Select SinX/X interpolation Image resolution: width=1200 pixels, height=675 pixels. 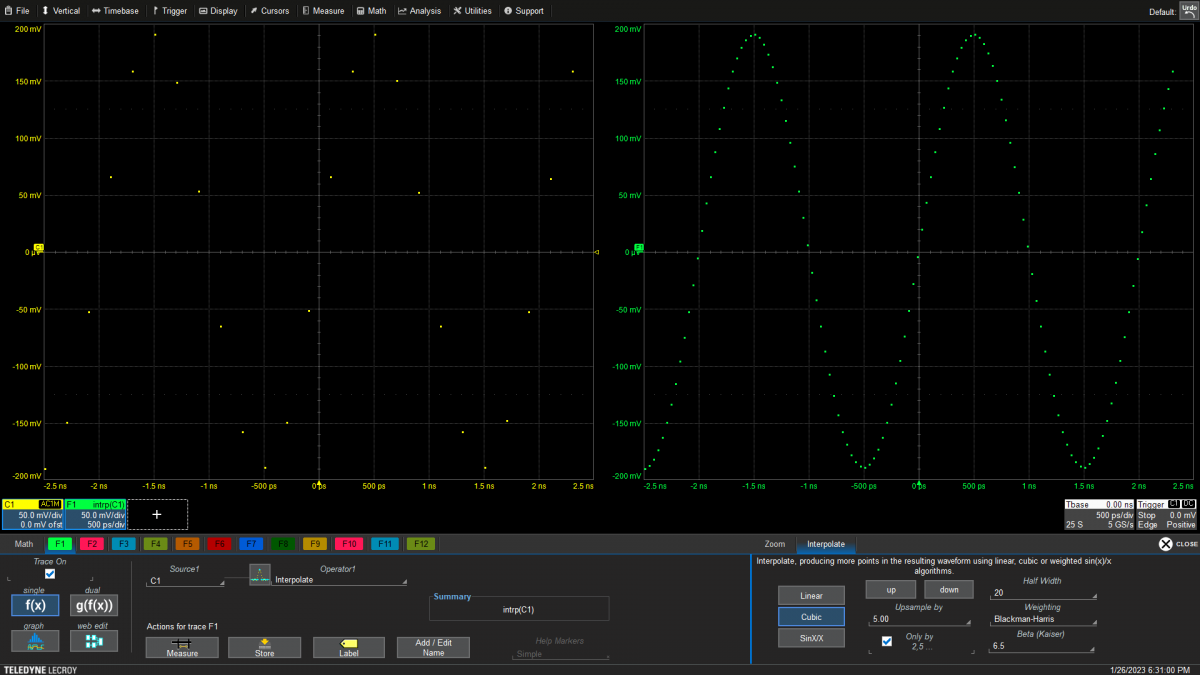(812, 638)
